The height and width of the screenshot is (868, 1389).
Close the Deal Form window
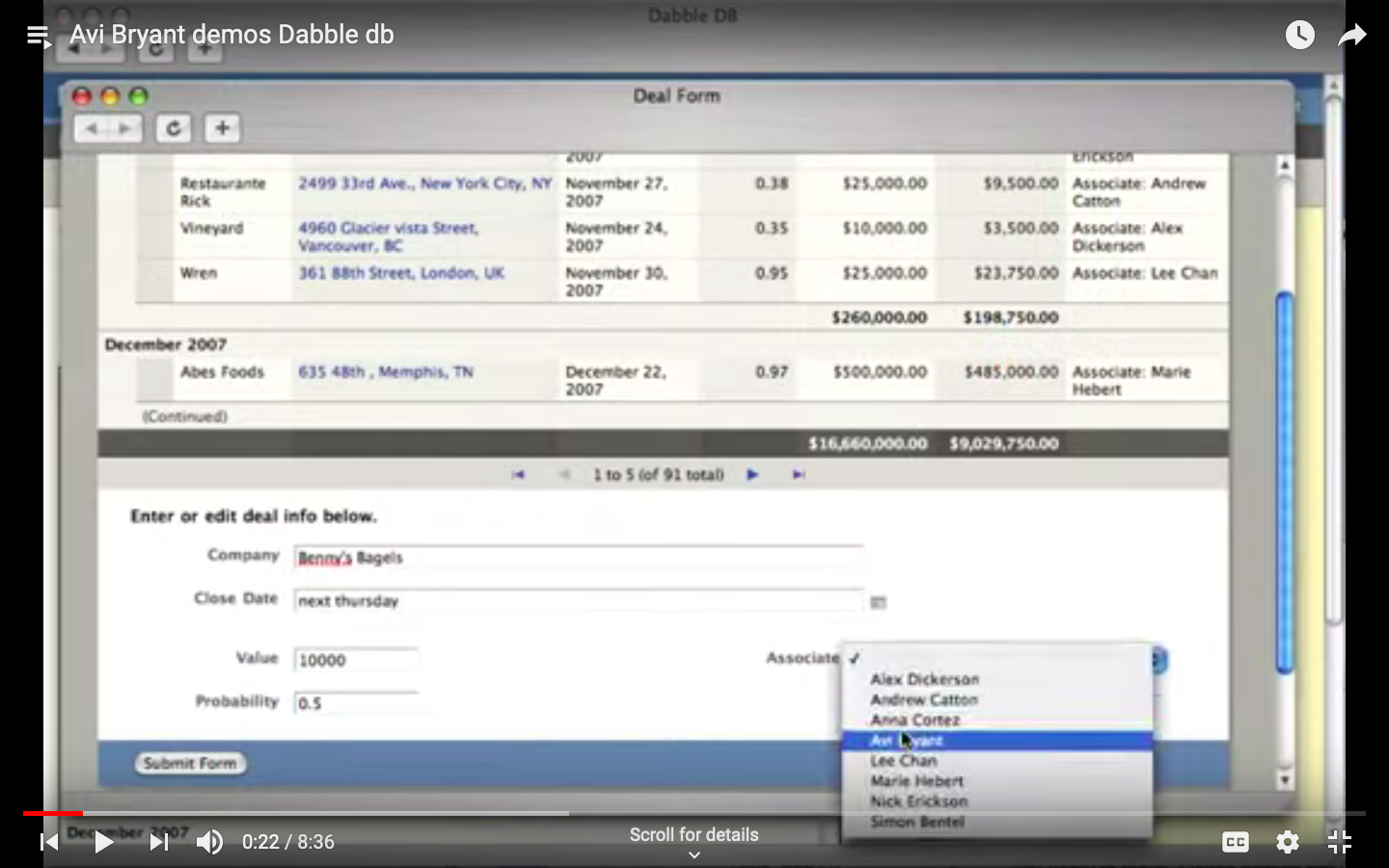82,96
